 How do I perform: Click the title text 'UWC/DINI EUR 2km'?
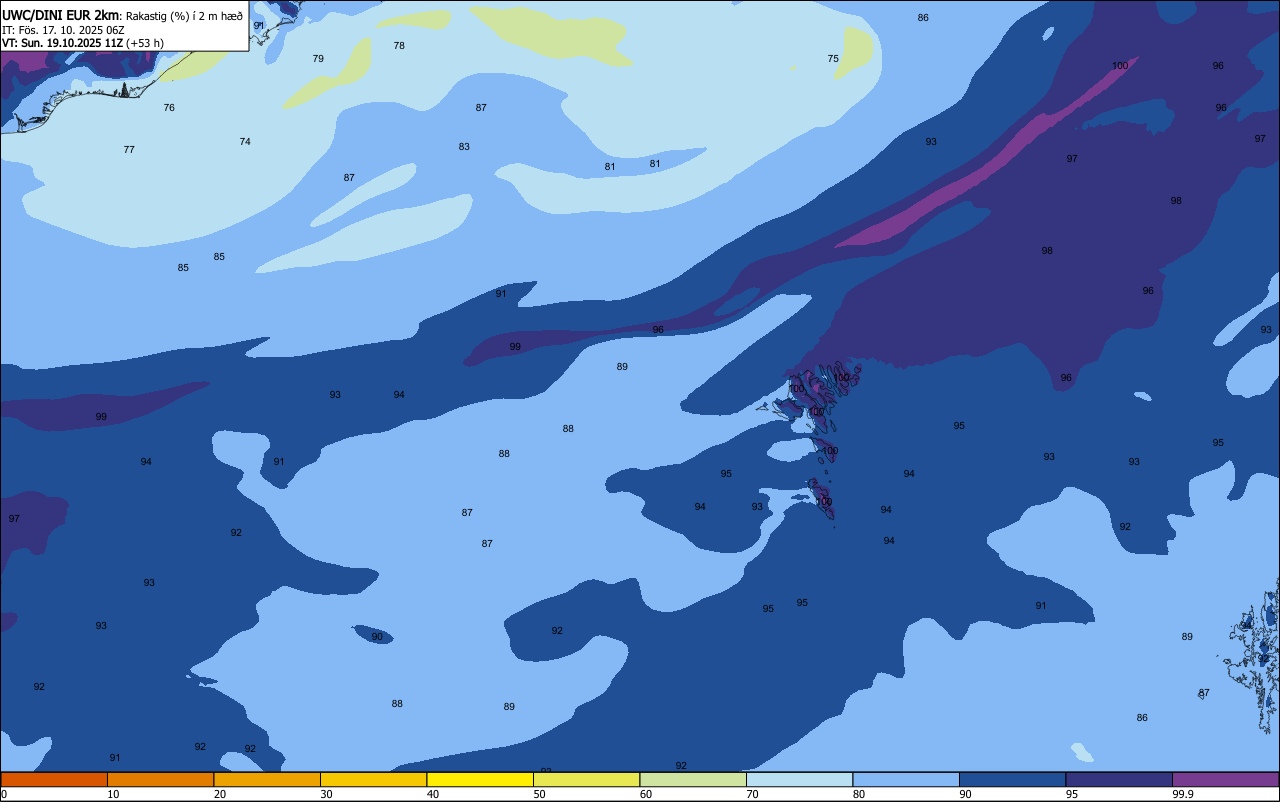61,15
